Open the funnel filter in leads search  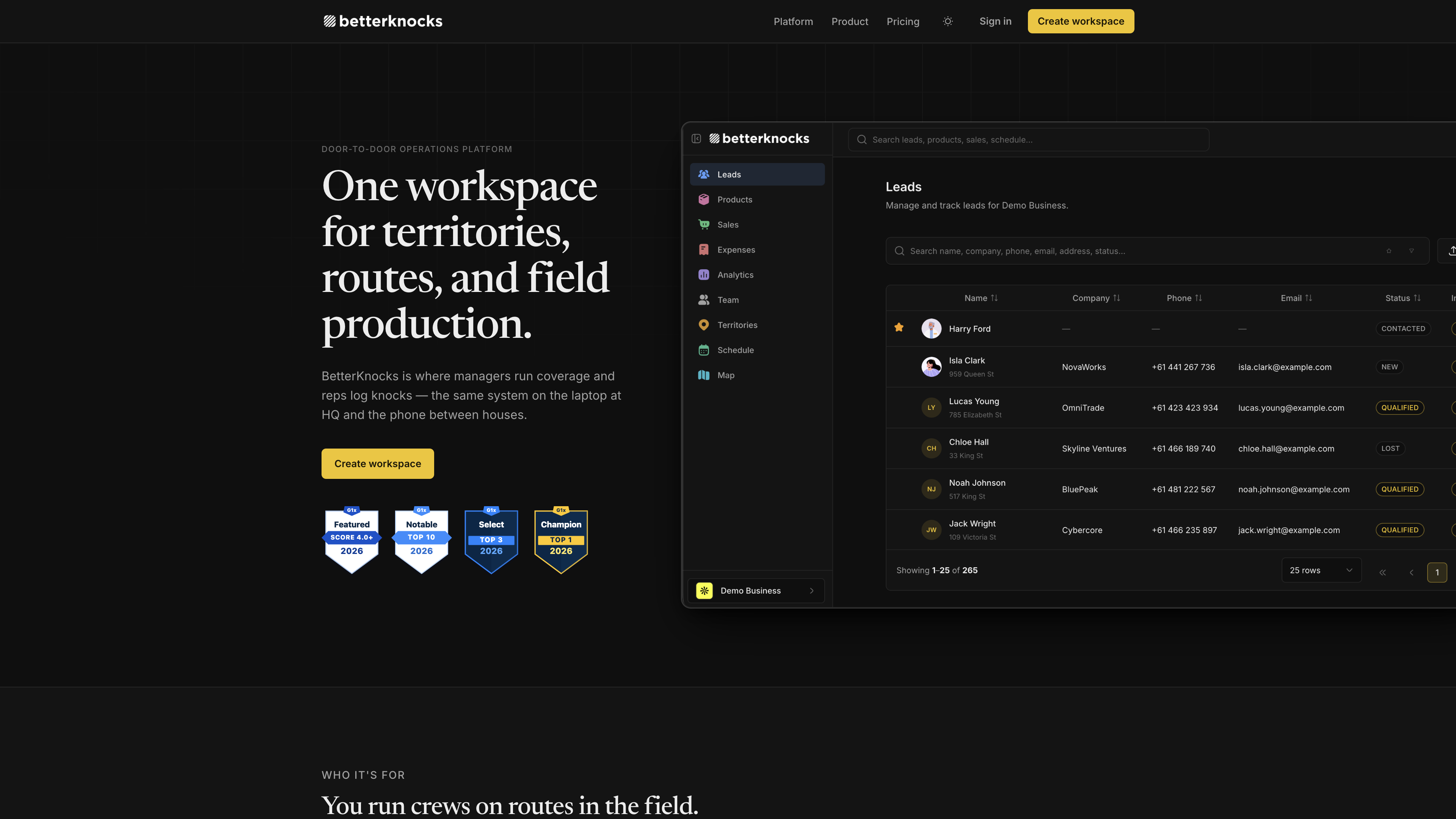click(x=1411, y=251)
